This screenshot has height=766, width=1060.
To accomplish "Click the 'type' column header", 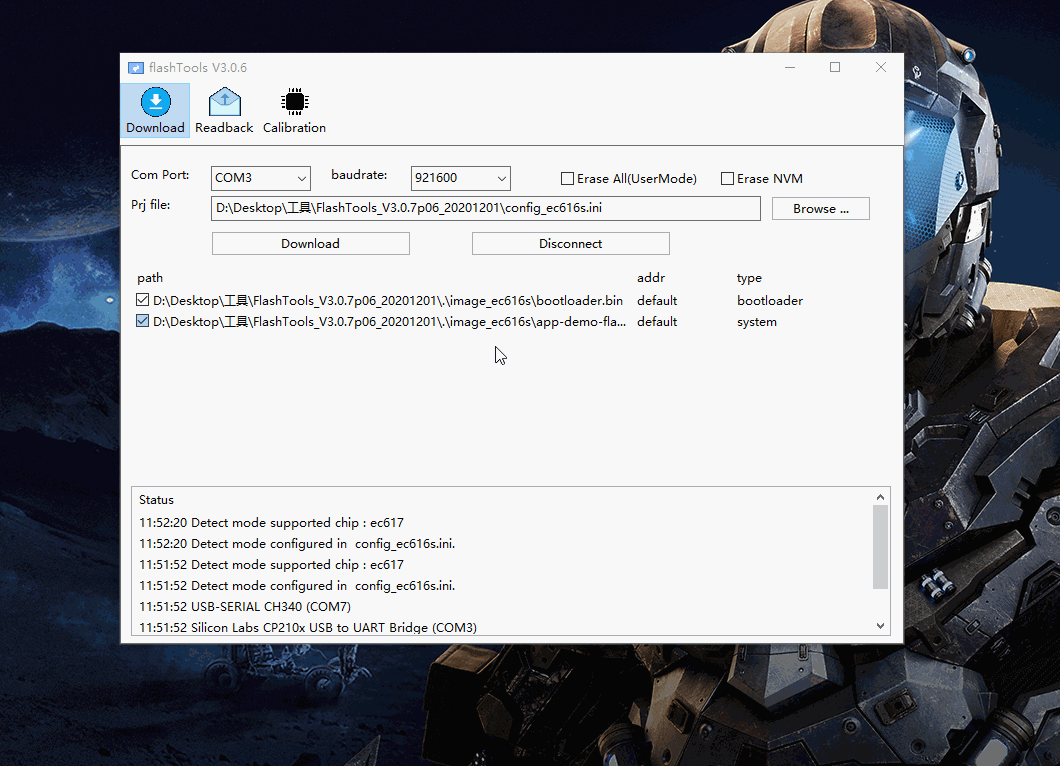I will pyautogui.click(x=749, y=278).
